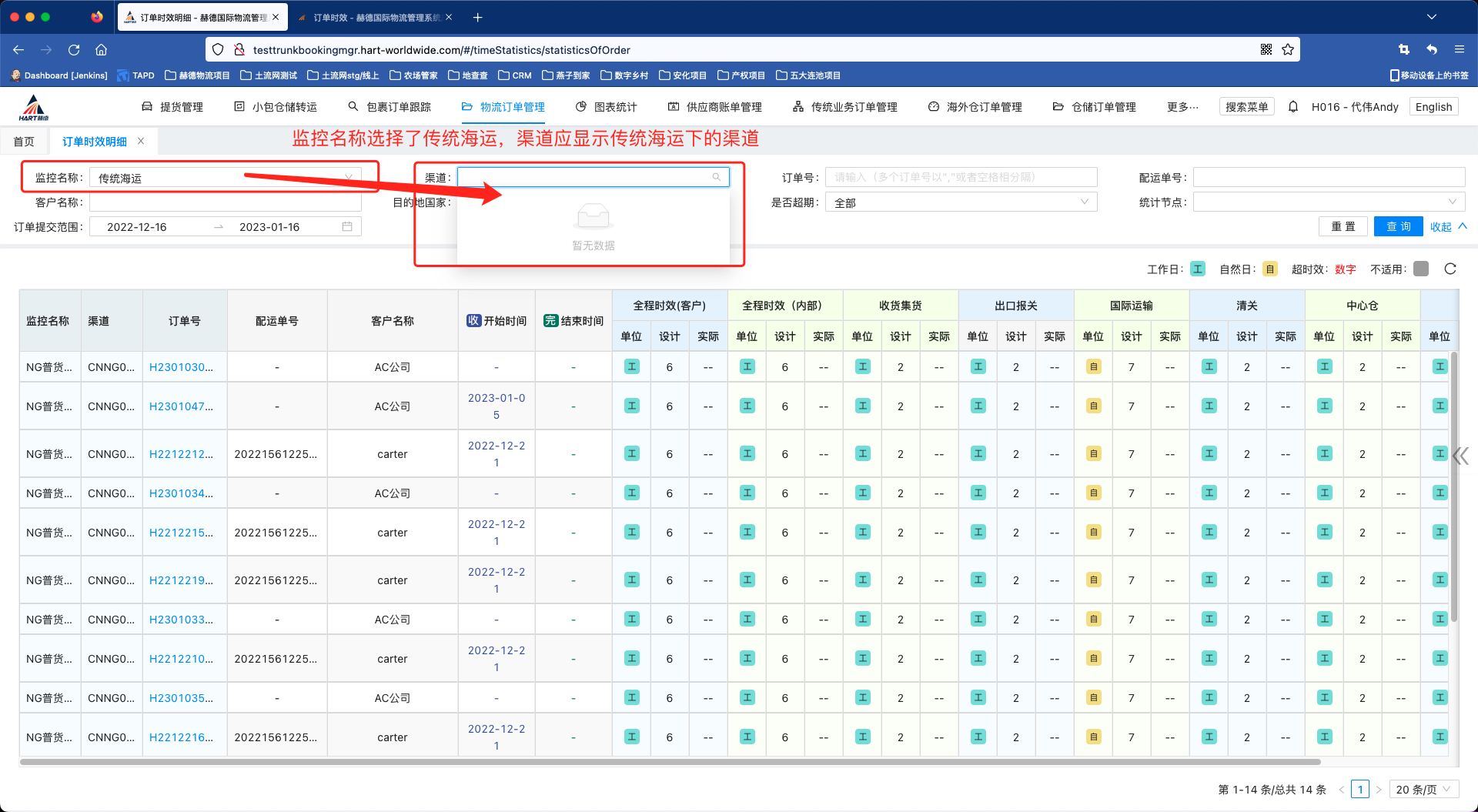Screen dimensions: 1478x812
Task: Open the 是否超期 dropdown
Action: click(x=961, y=202)
